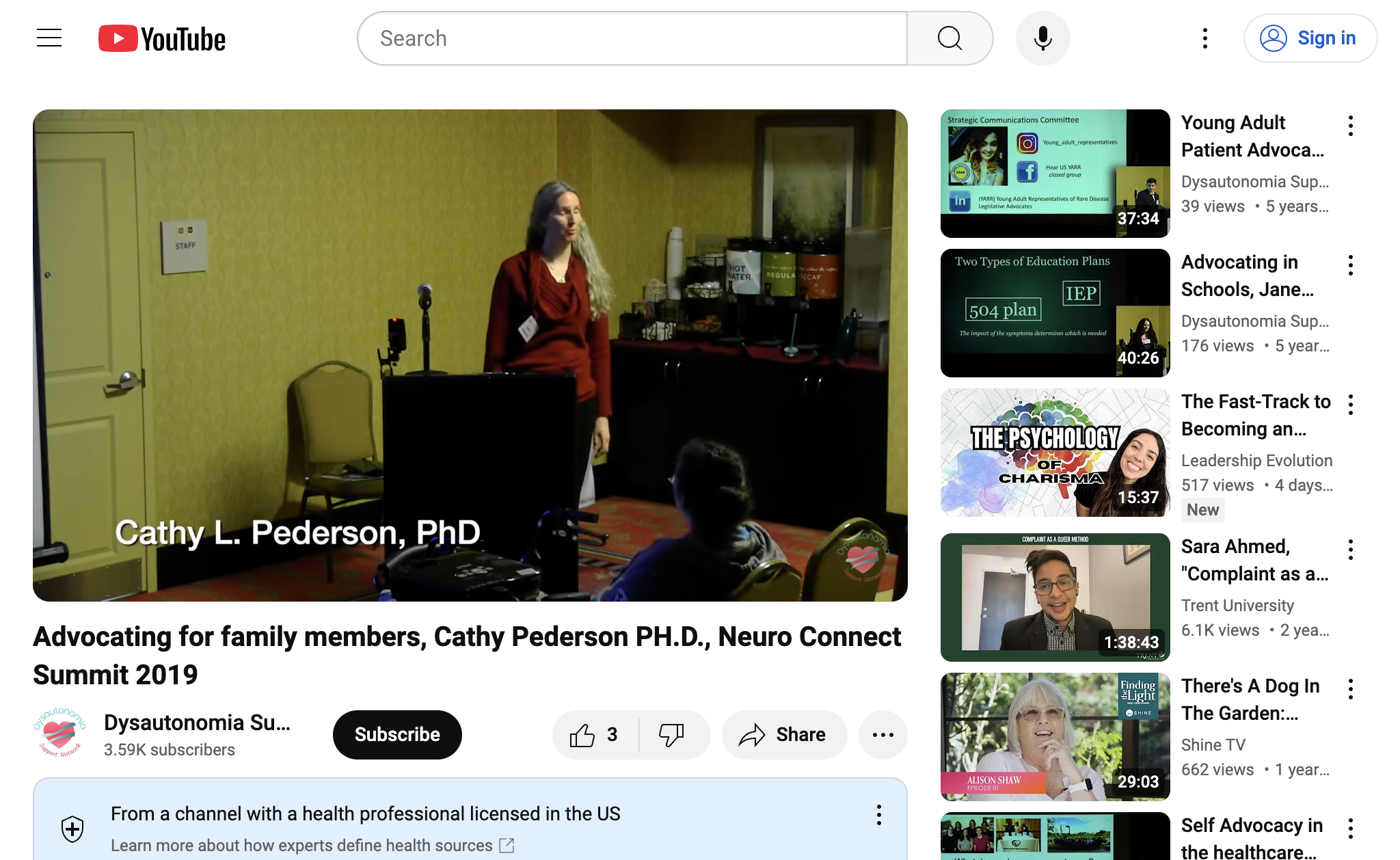Viewport: 1400px width, 860px height.
Task: Click the New badge on Fast-Track video
Action: pyautogui.click(x=1202, y=510)
